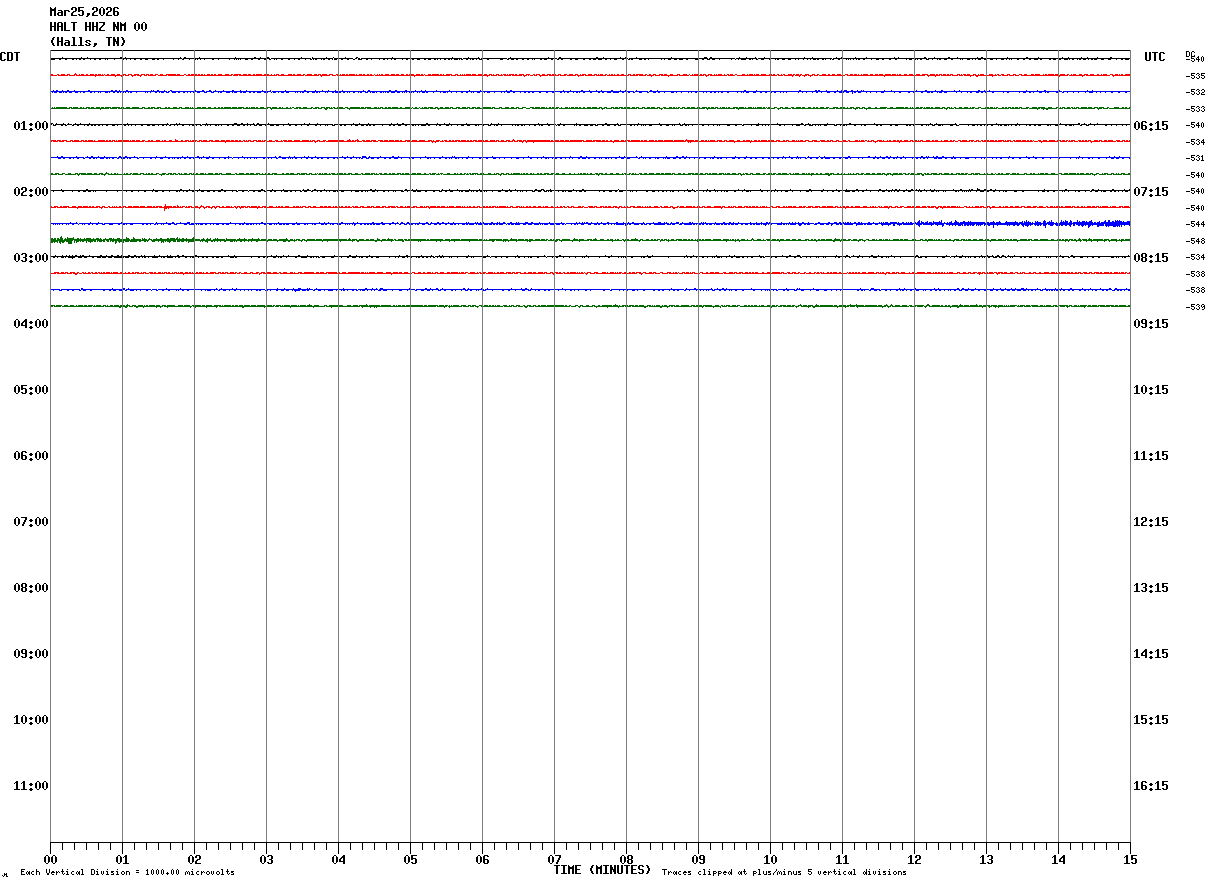1210x886 pixels.
Task: Click the 01 minute axis tick label
Action: coord(122,860)
